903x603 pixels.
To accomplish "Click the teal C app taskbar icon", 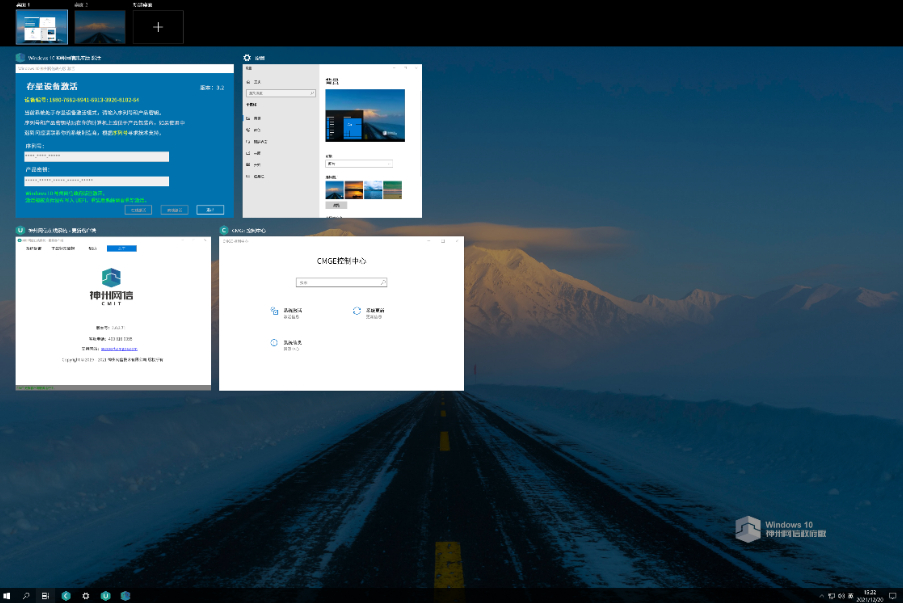I will point(66,595).
